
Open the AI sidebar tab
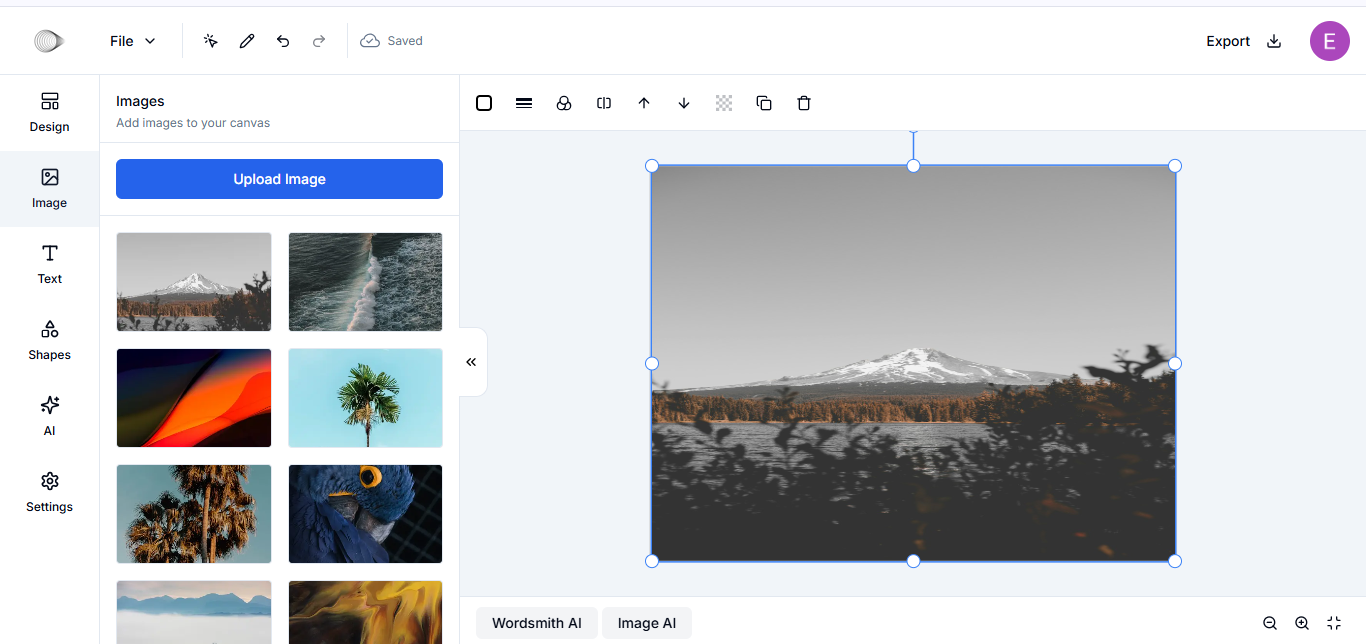49,417
